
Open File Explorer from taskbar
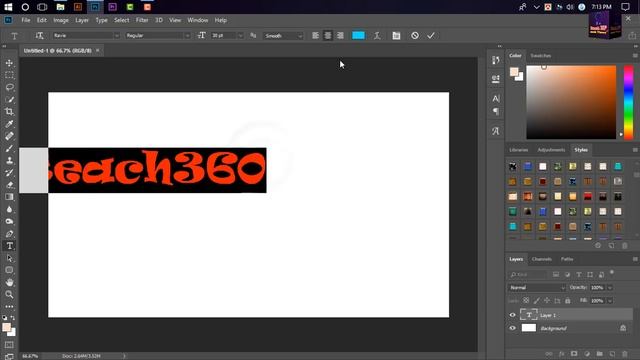click(60, 7)
